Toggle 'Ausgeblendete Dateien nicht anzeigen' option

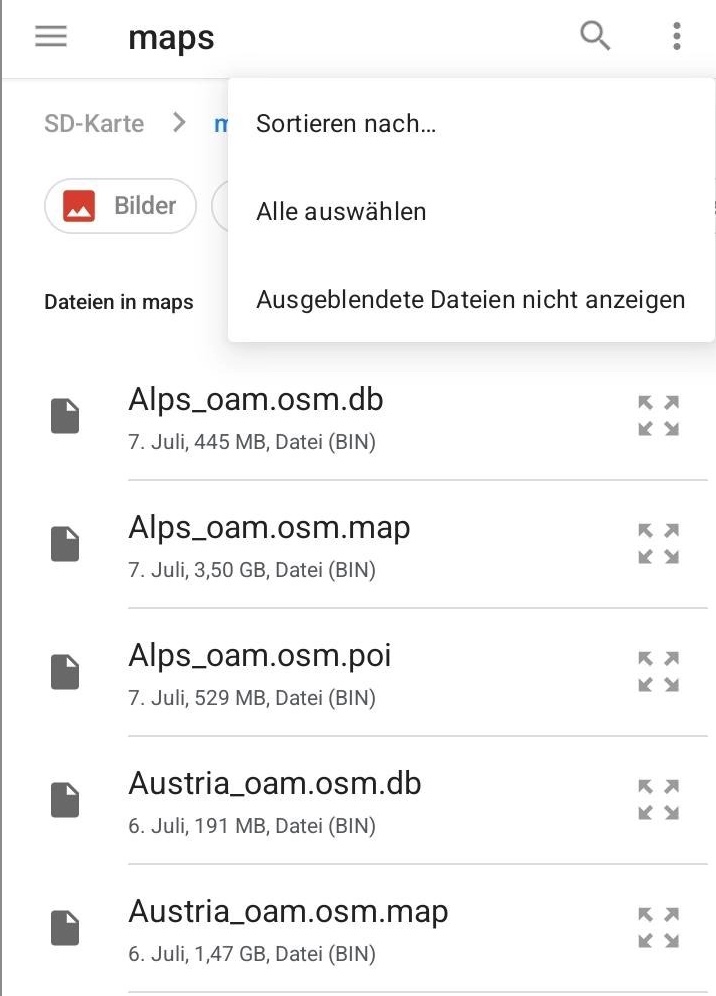(470, 300)
